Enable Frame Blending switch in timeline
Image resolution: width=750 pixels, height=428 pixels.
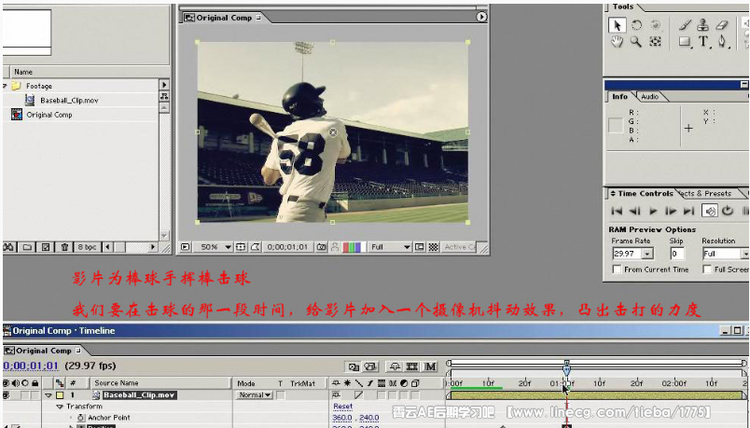(x=412, y=367)
